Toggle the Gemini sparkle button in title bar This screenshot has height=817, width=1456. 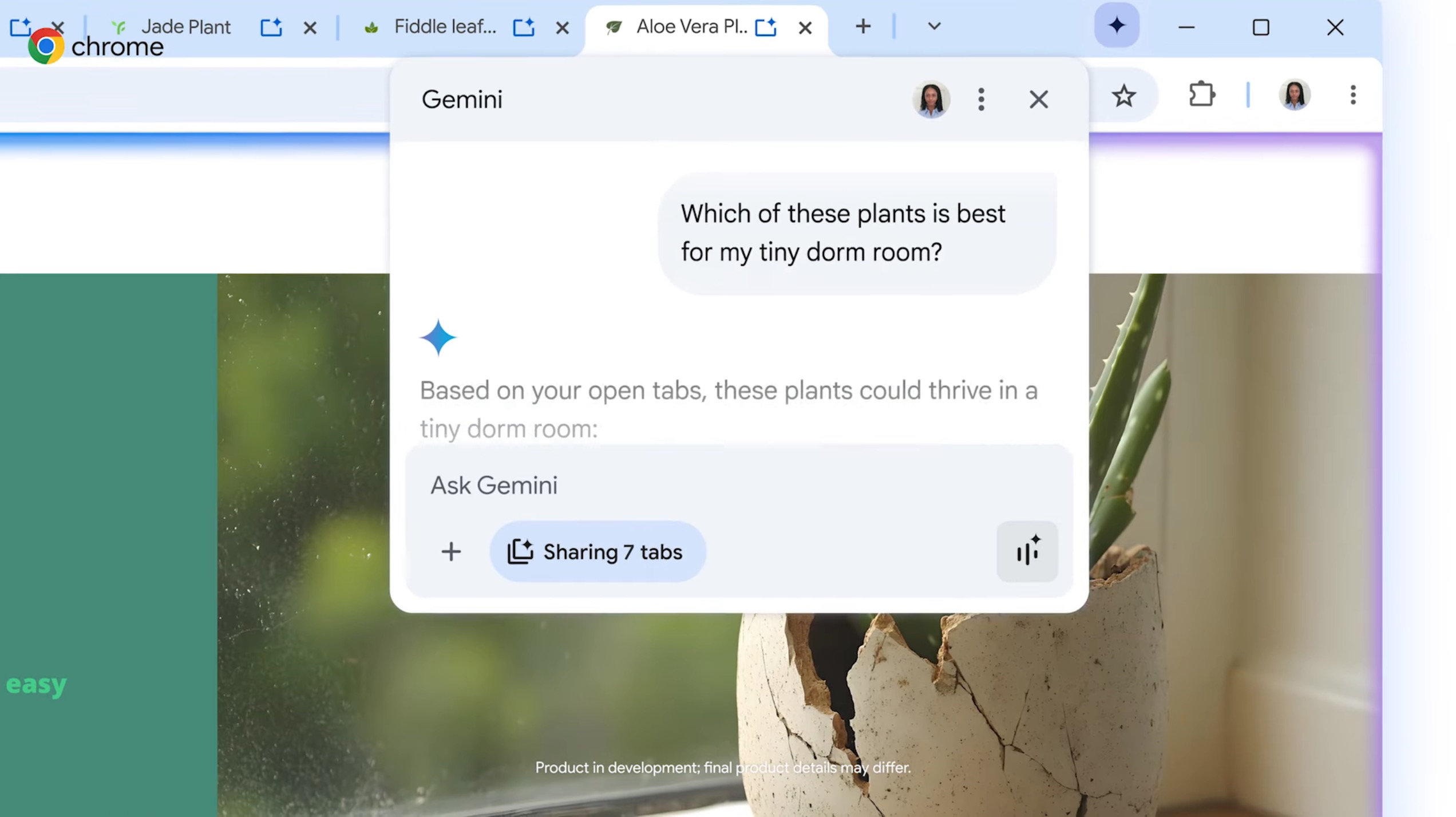pyautogui.click(x=1117, y=25)
